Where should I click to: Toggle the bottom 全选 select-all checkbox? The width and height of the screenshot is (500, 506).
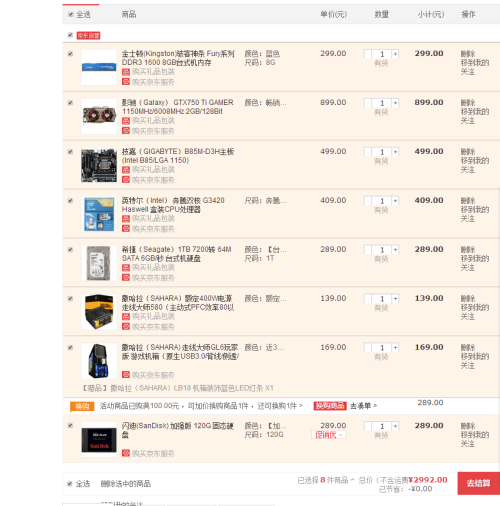(70, 484)
